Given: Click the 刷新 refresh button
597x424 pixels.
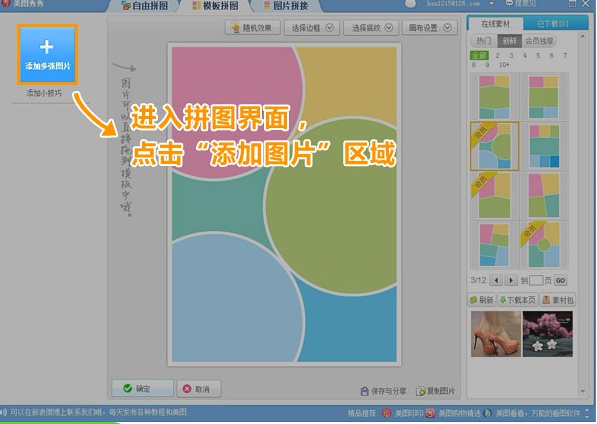Looking at the screenshot, I should pos(481,300).
